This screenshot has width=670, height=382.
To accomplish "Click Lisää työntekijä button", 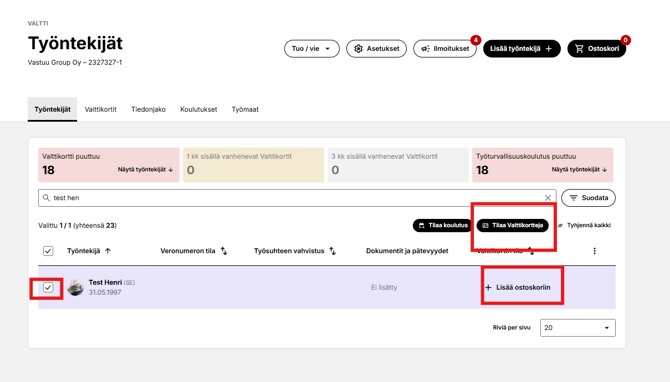I will 521,49.
